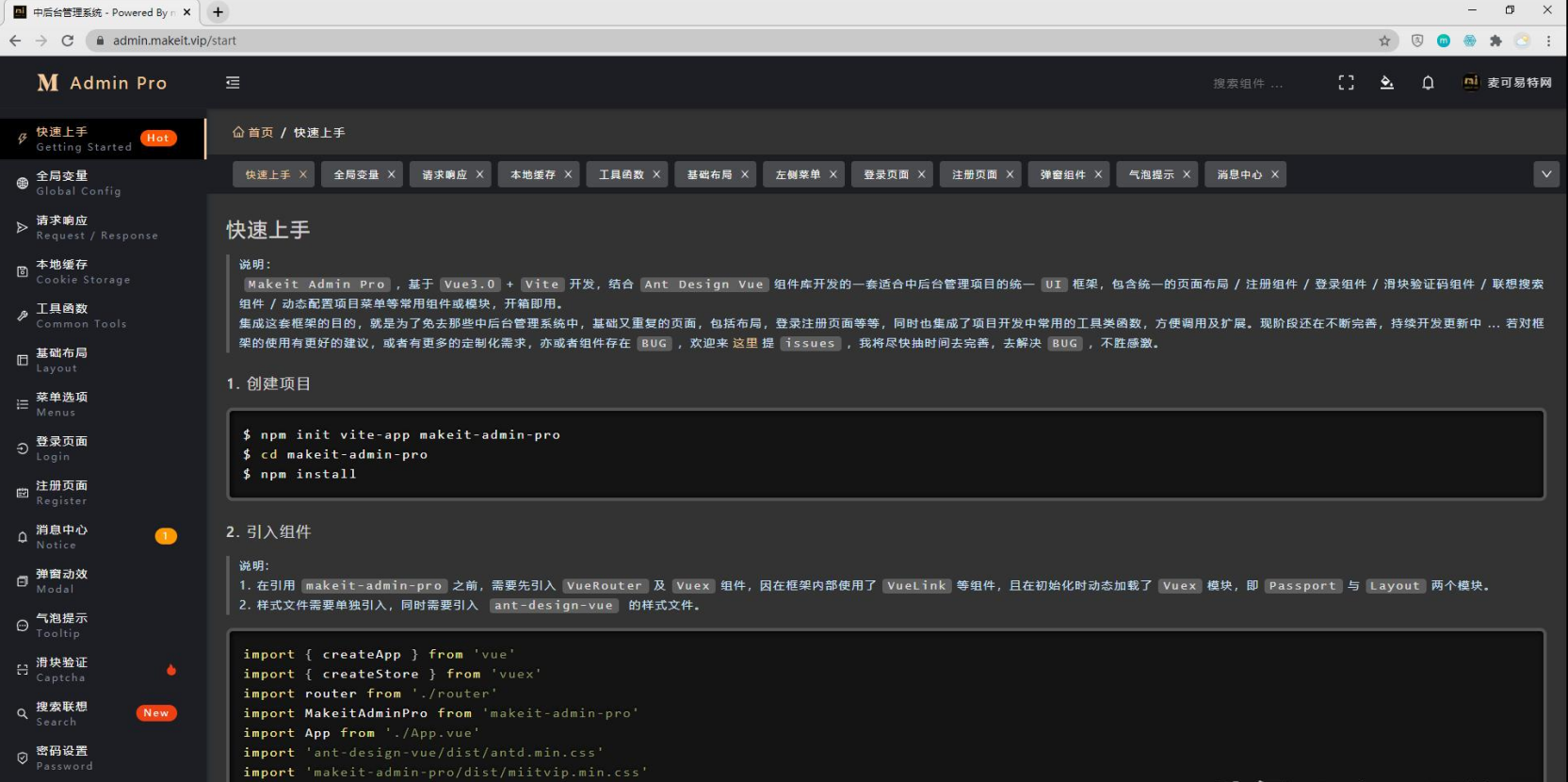Open the theme paint bucket icon
The image size is (1568, 782).
1386,83
